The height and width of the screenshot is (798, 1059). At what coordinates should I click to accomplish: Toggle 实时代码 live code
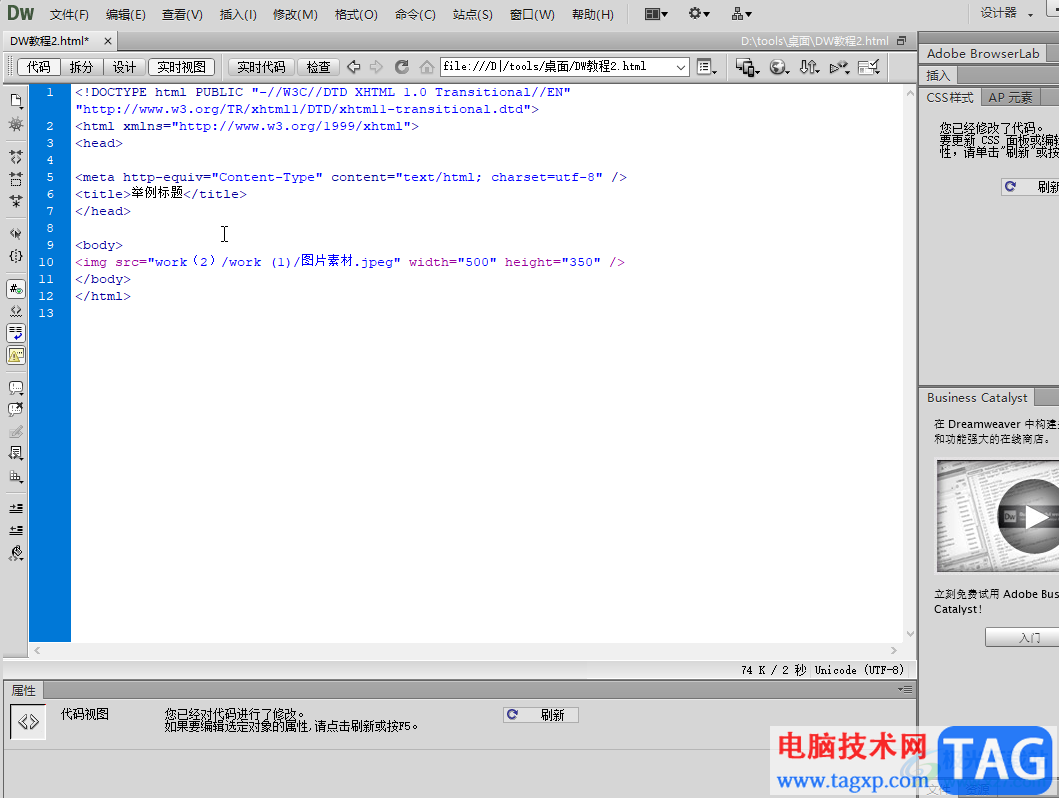coord(261,67)
